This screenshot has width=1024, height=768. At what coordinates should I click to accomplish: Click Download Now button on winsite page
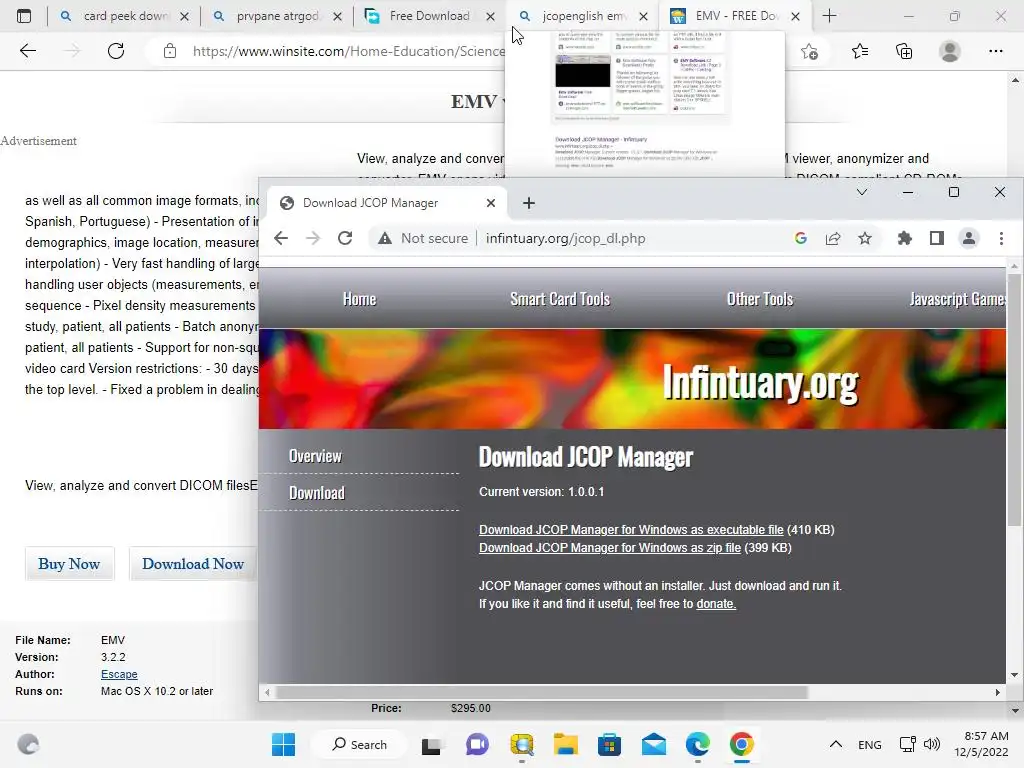coord(193,564)
